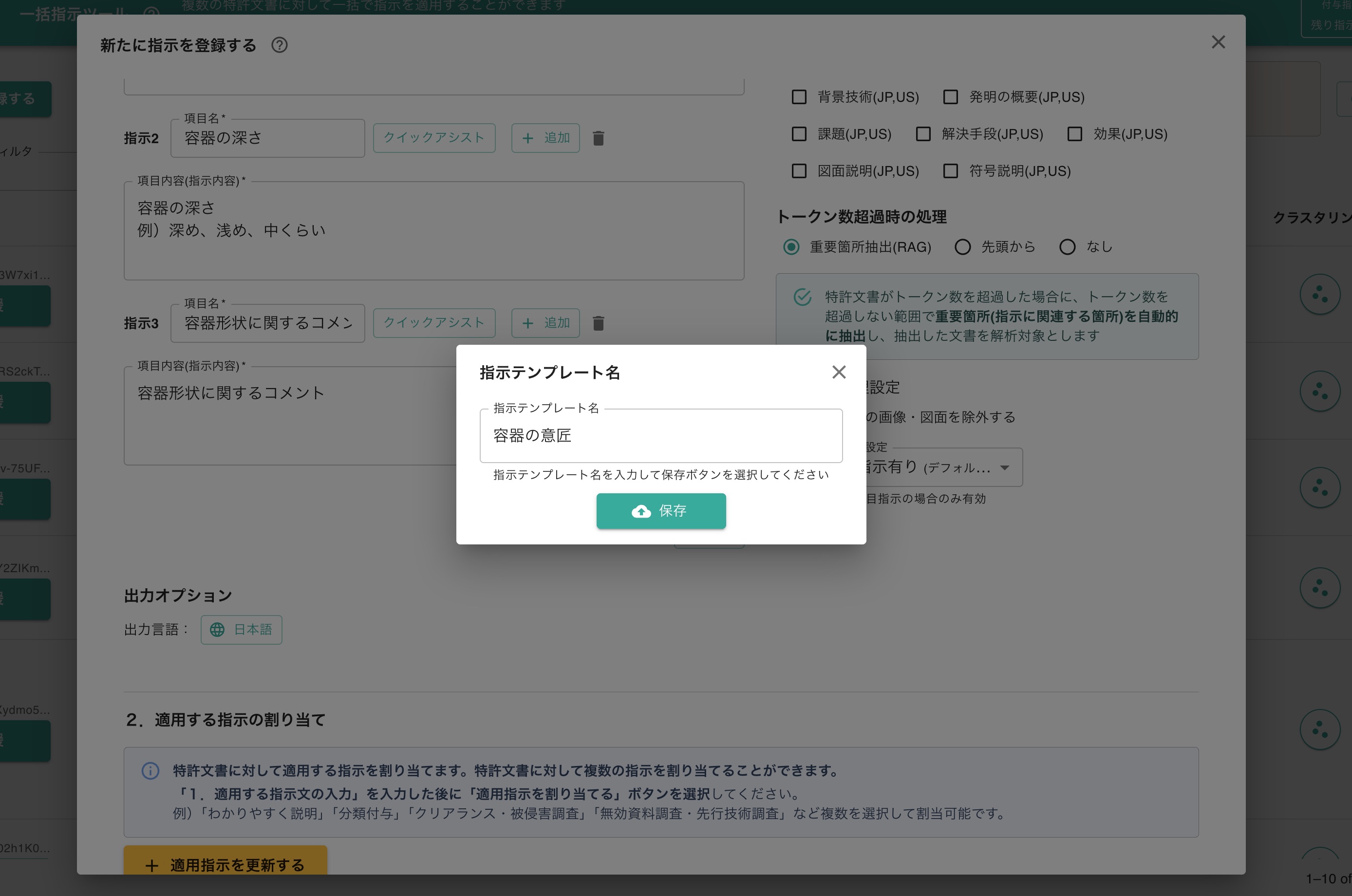The image size is (1352, 896).
Task: Click clustering icon in v-75UF row
Action: point(1320,488)
